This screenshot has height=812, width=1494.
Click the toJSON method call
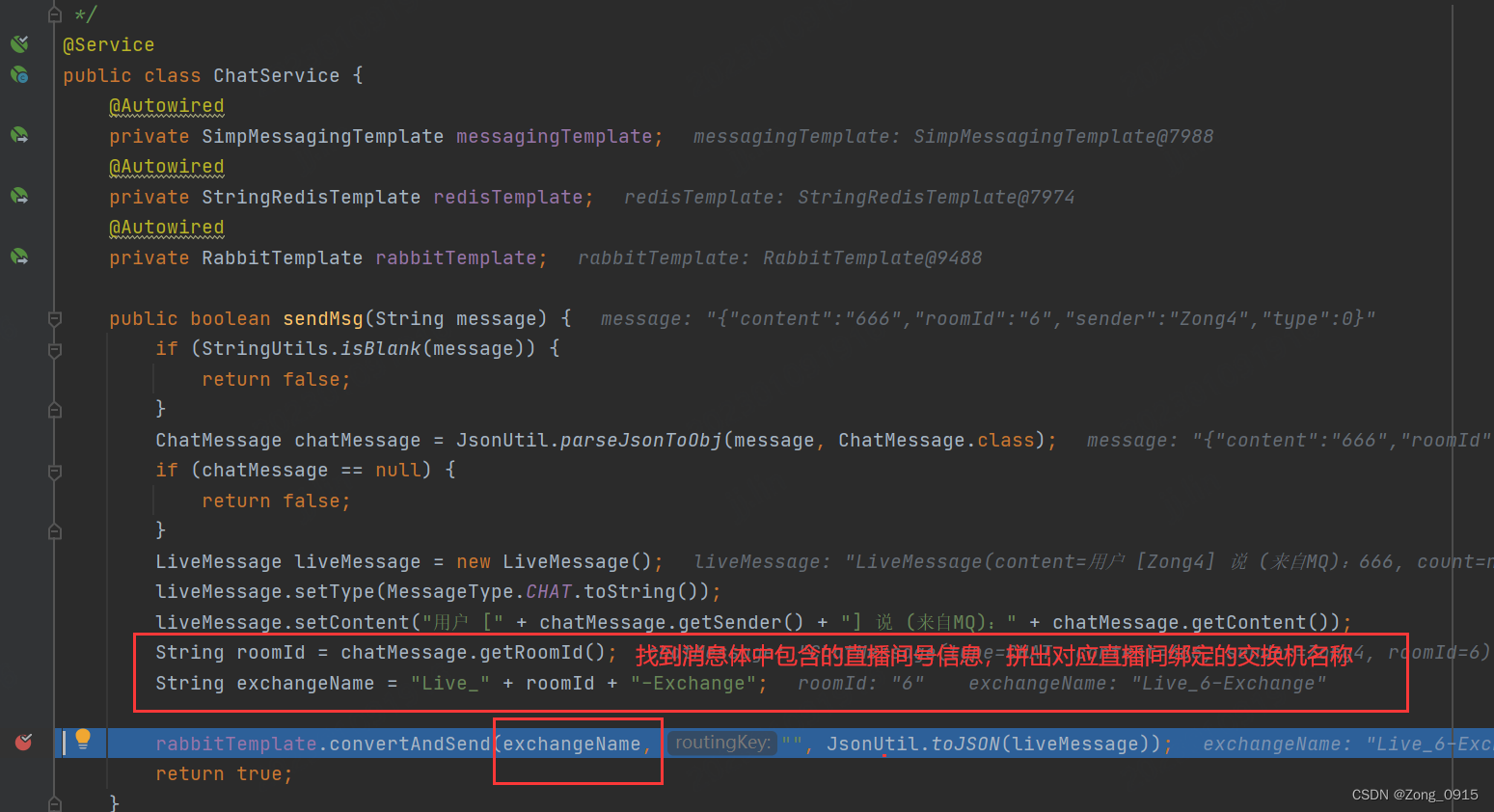[966, 744]
